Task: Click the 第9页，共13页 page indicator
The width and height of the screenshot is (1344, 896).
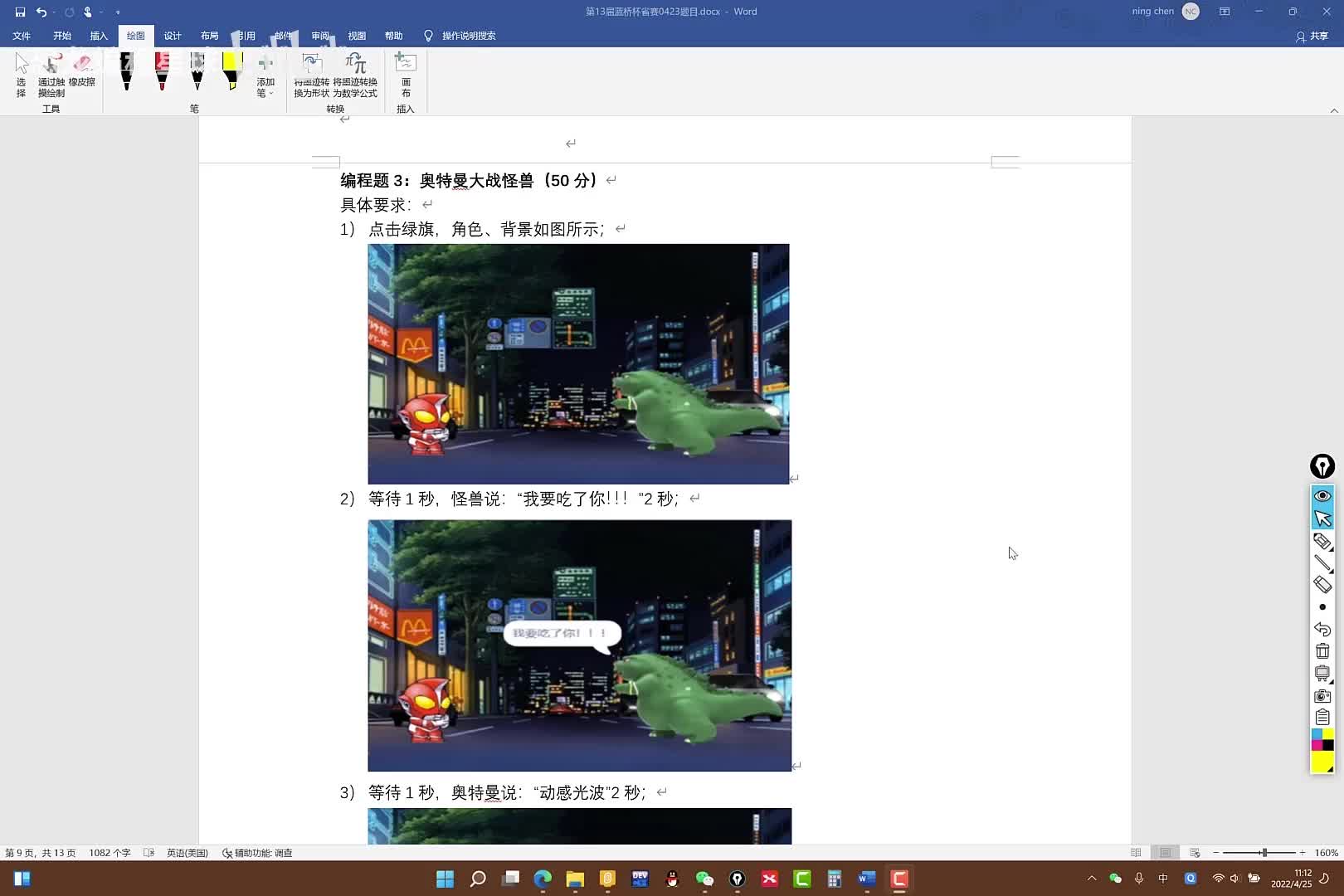Action: (x=40, y=853)
